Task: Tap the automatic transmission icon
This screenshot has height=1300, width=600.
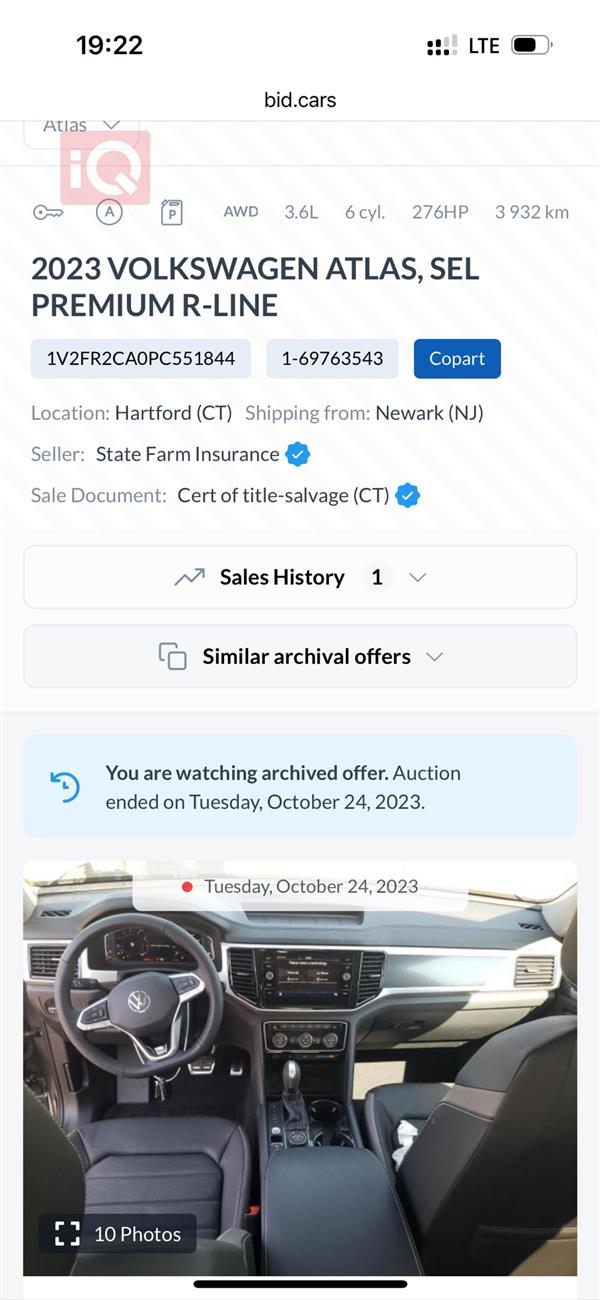Action: [x=109, y=212]
